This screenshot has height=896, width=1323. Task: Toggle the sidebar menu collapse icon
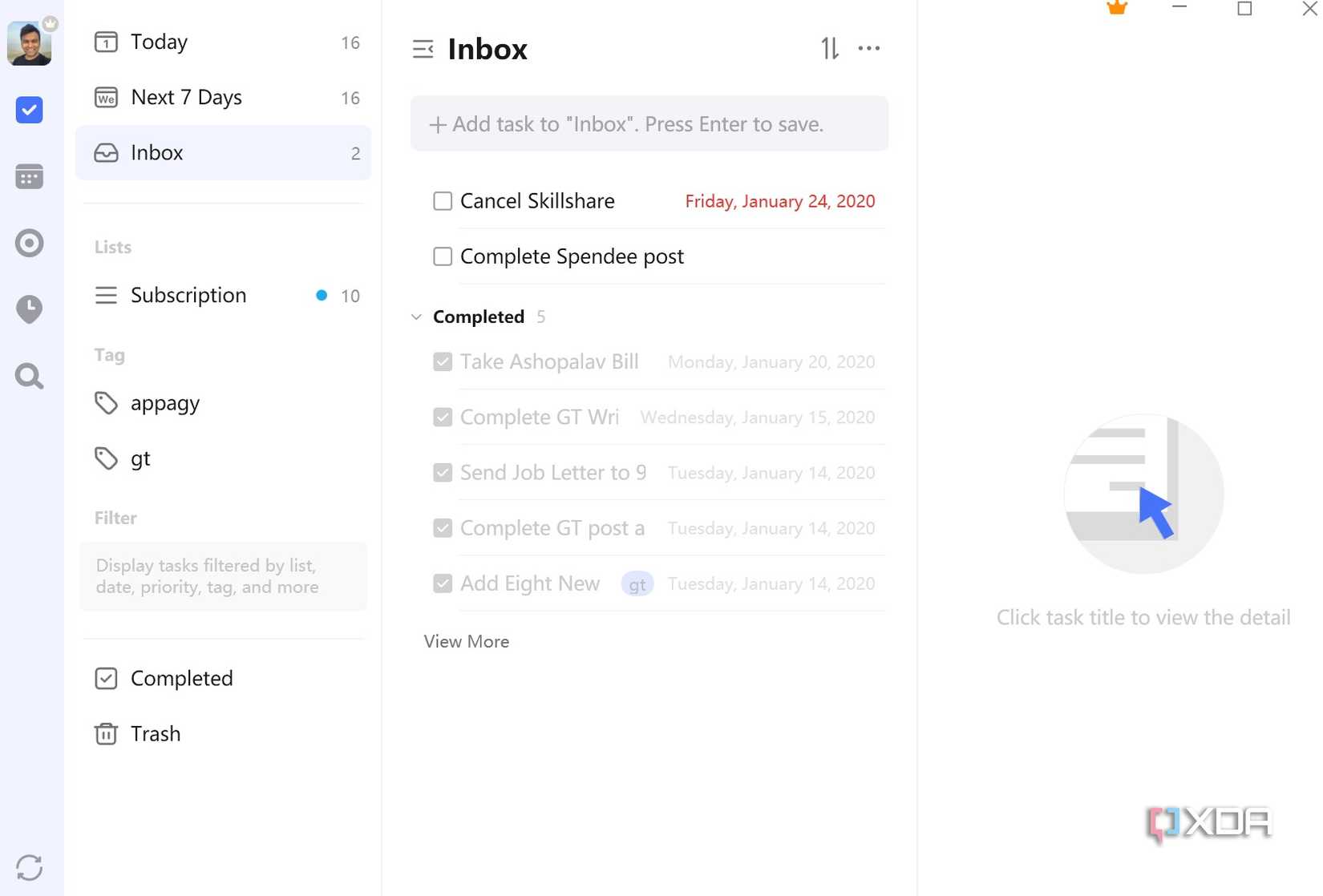[x=423, y=50]
